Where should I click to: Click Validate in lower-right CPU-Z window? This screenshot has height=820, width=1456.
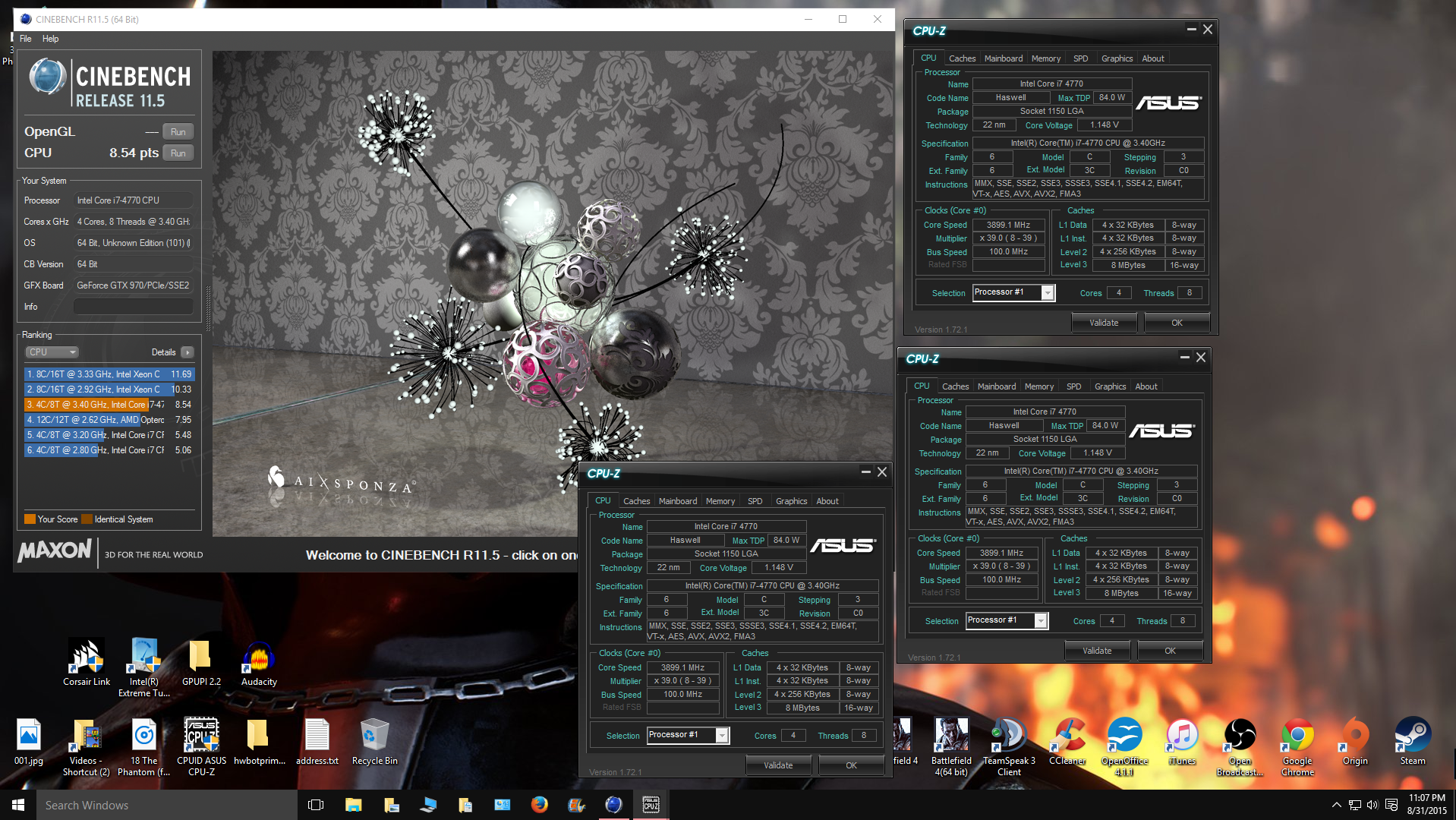pyautogui.click(x=1097, y=651)
